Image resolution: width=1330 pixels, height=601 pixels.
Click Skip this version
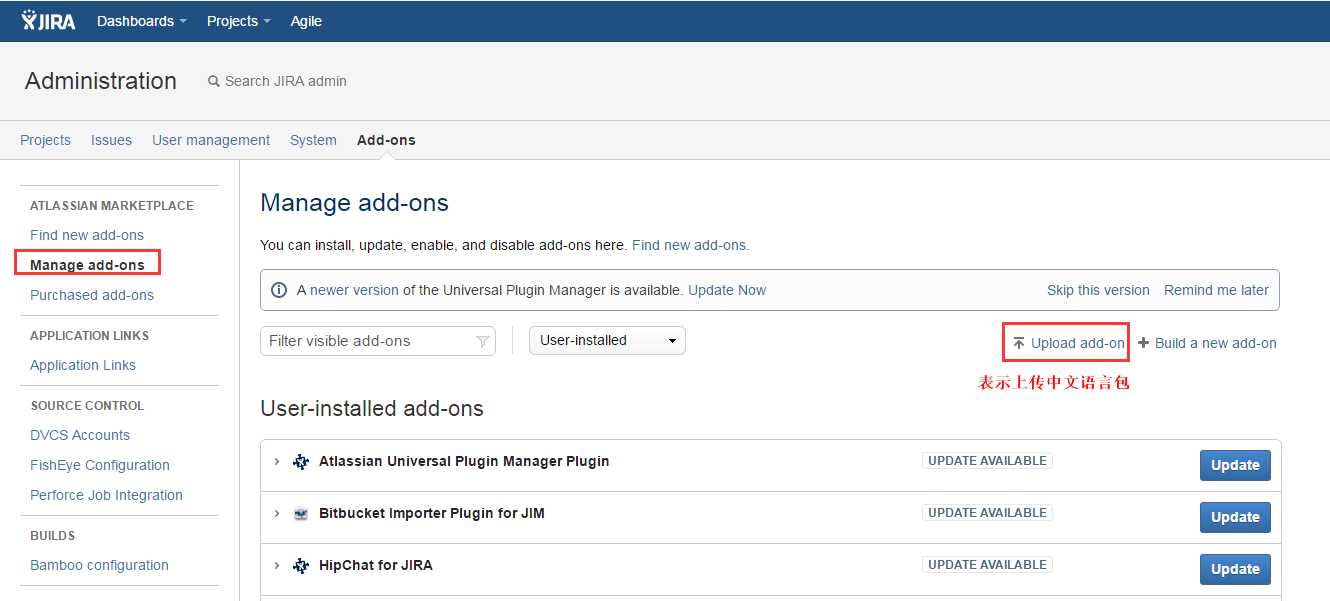[1098, 290]
